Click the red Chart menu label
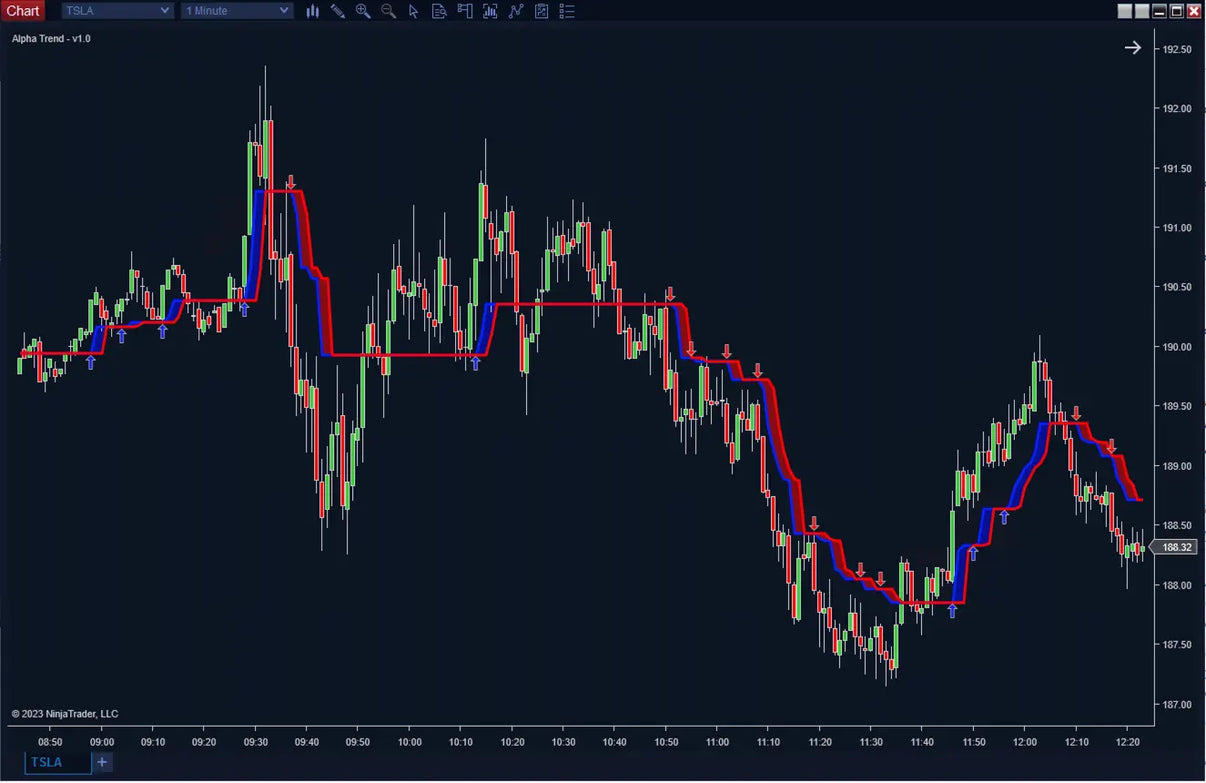The height and width of the screenshot is (783, 1206). tap(22, 10)
